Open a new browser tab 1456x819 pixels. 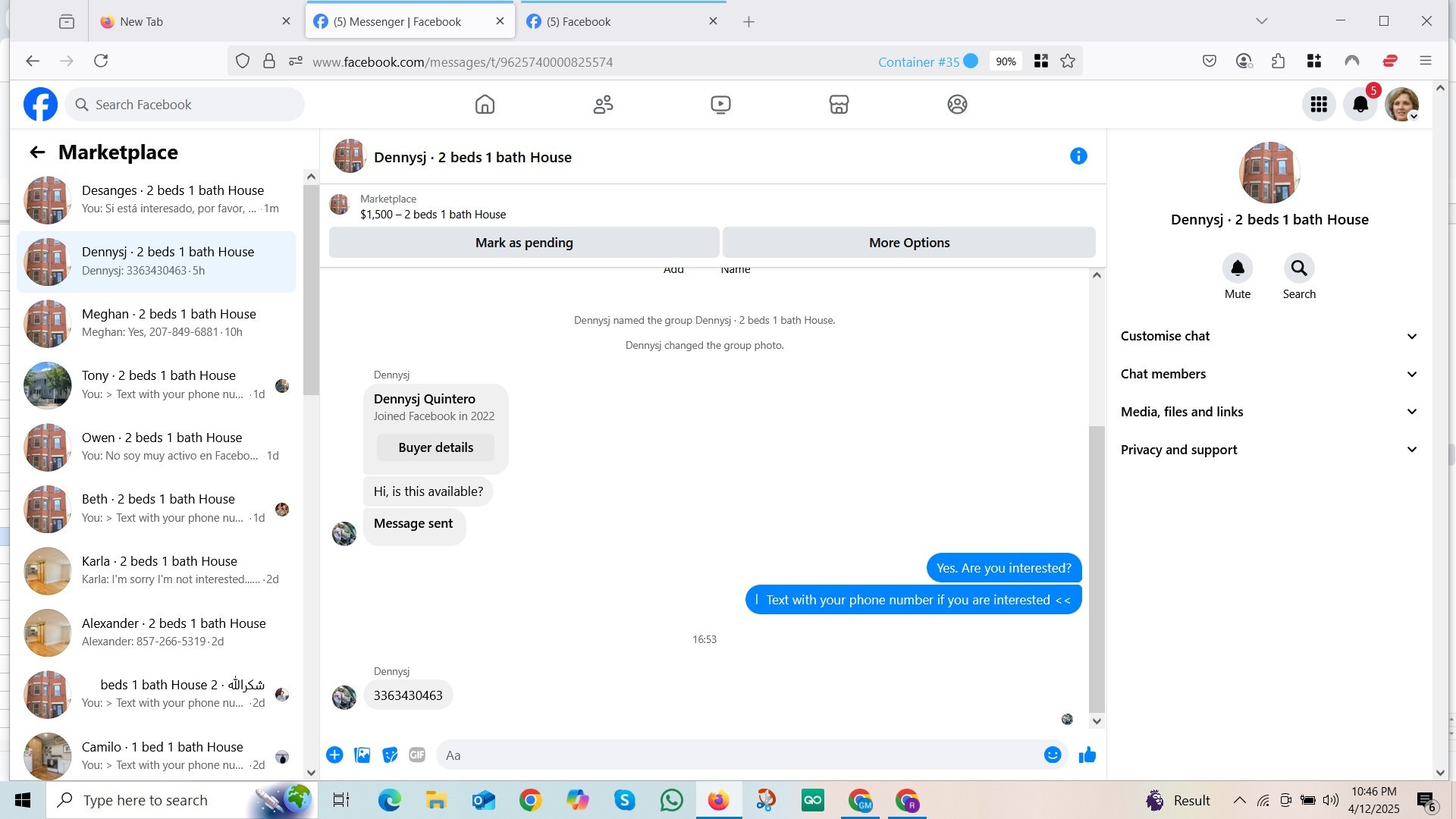tap(748, 21)
